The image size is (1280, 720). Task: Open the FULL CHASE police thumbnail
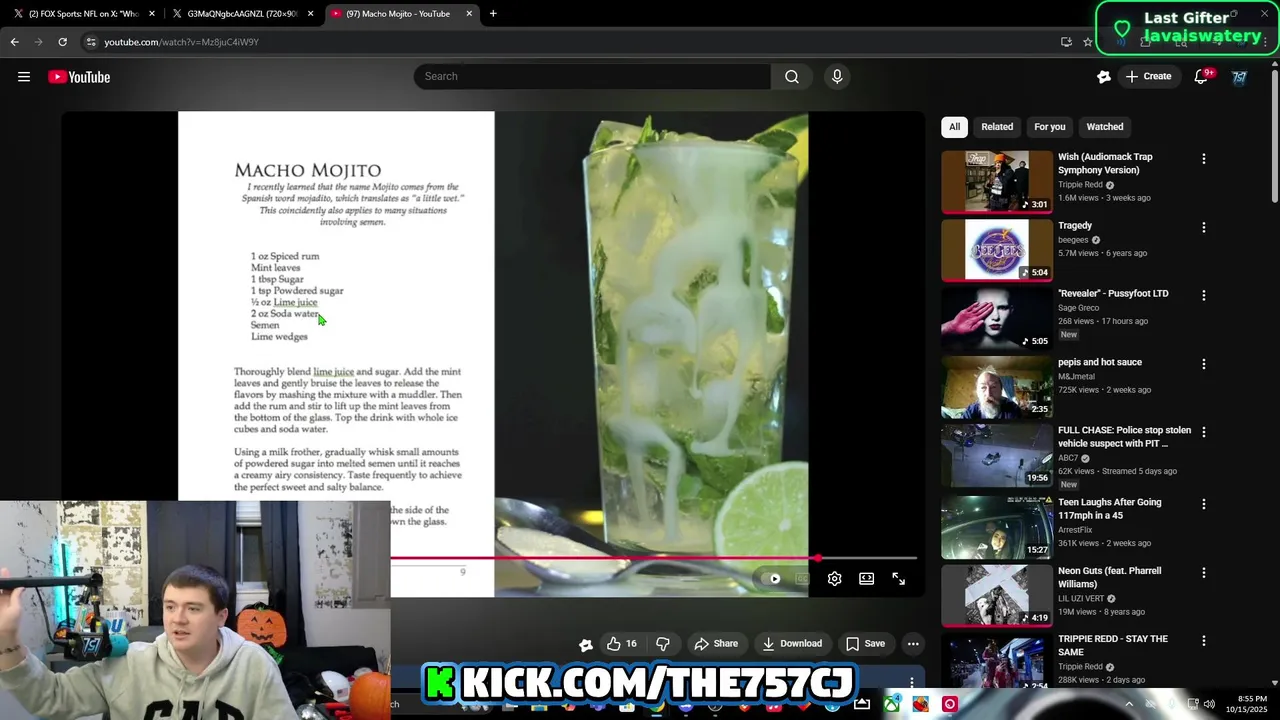[997, 455]
